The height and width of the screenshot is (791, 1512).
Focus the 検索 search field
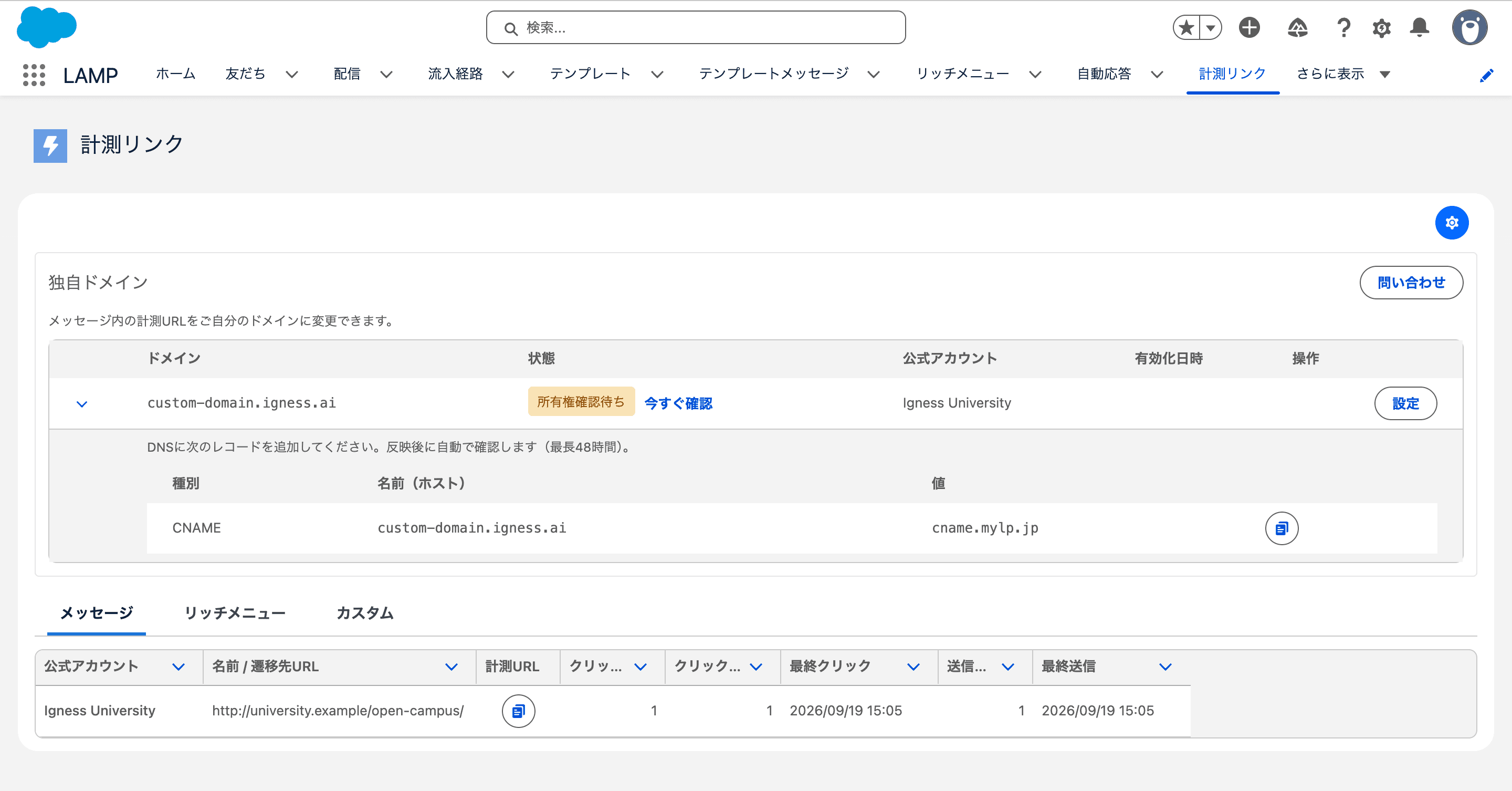[696, 28]
